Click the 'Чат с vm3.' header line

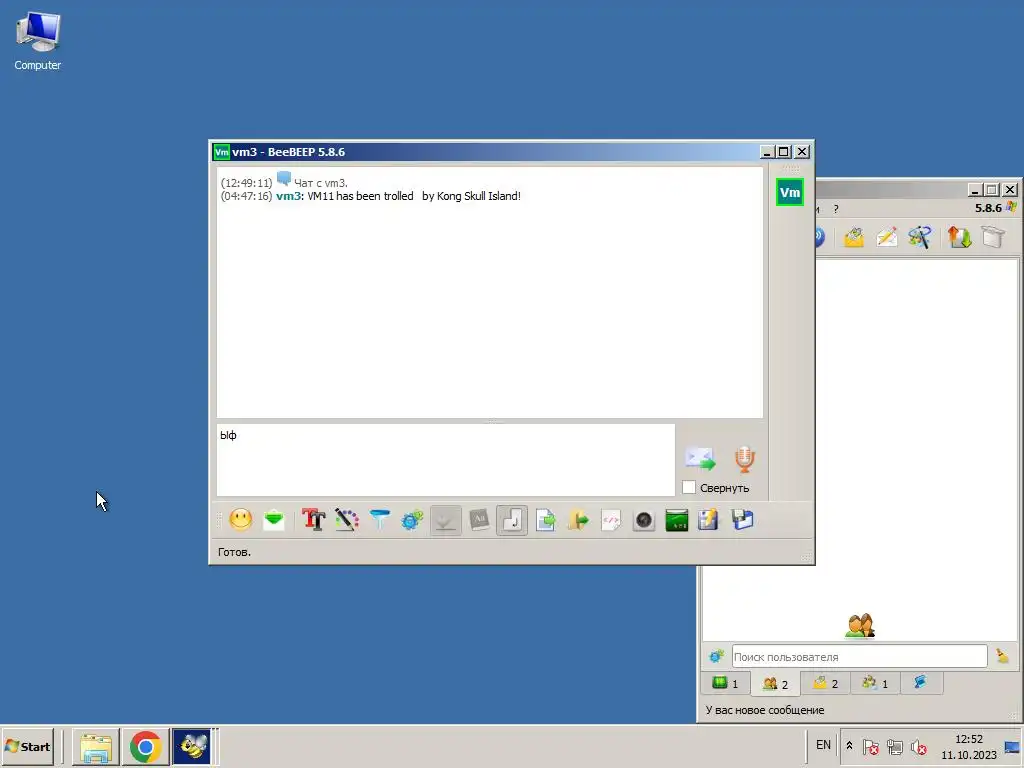click(x=321, y=183)
